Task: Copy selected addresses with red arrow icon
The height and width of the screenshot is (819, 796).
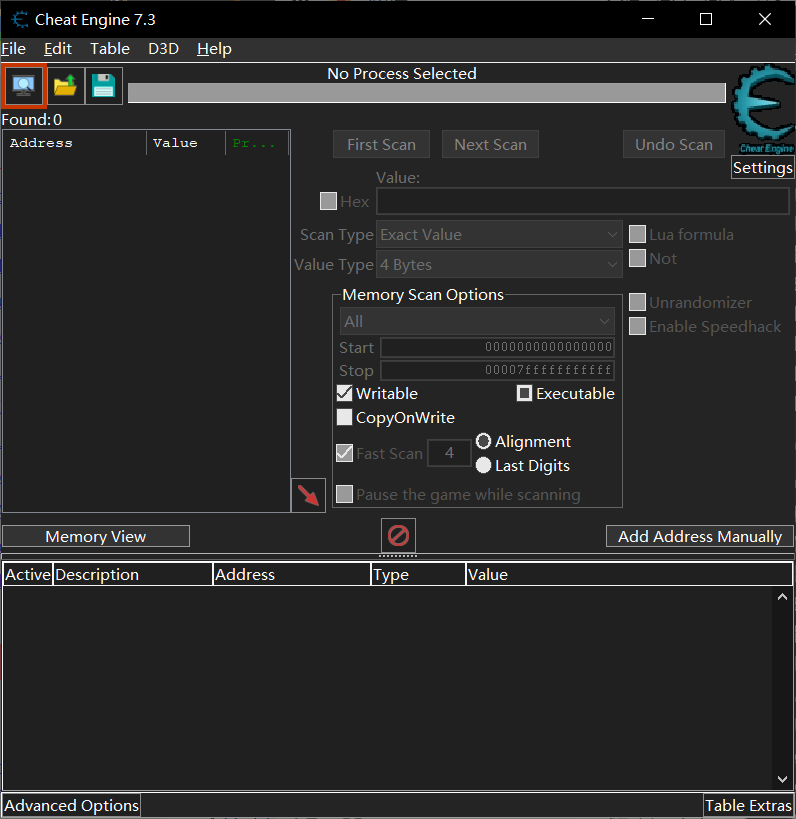Action: coord(308,495)
